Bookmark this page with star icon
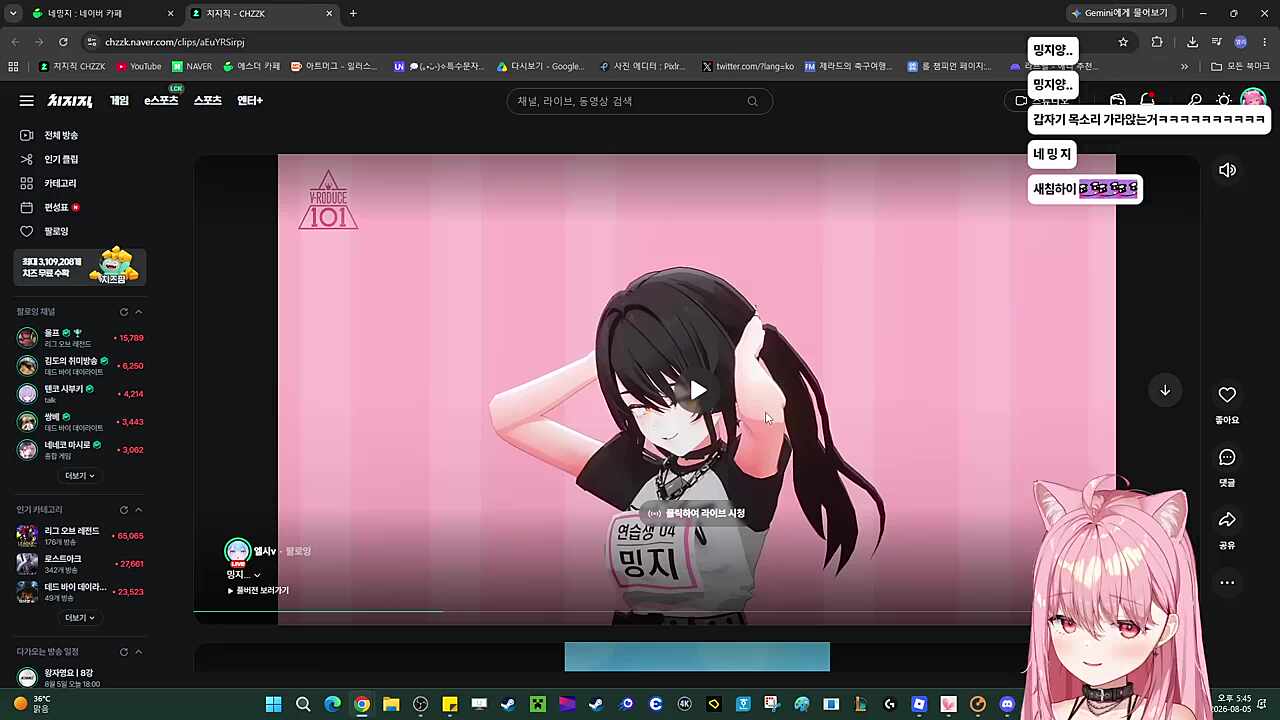Image resolution: width=1280 pixels, height=720 pixels. 1123,42
